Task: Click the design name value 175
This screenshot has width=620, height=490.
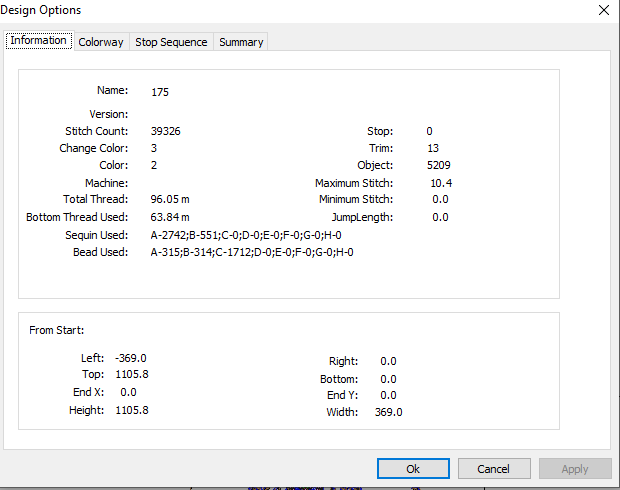Action: point(160,92)
